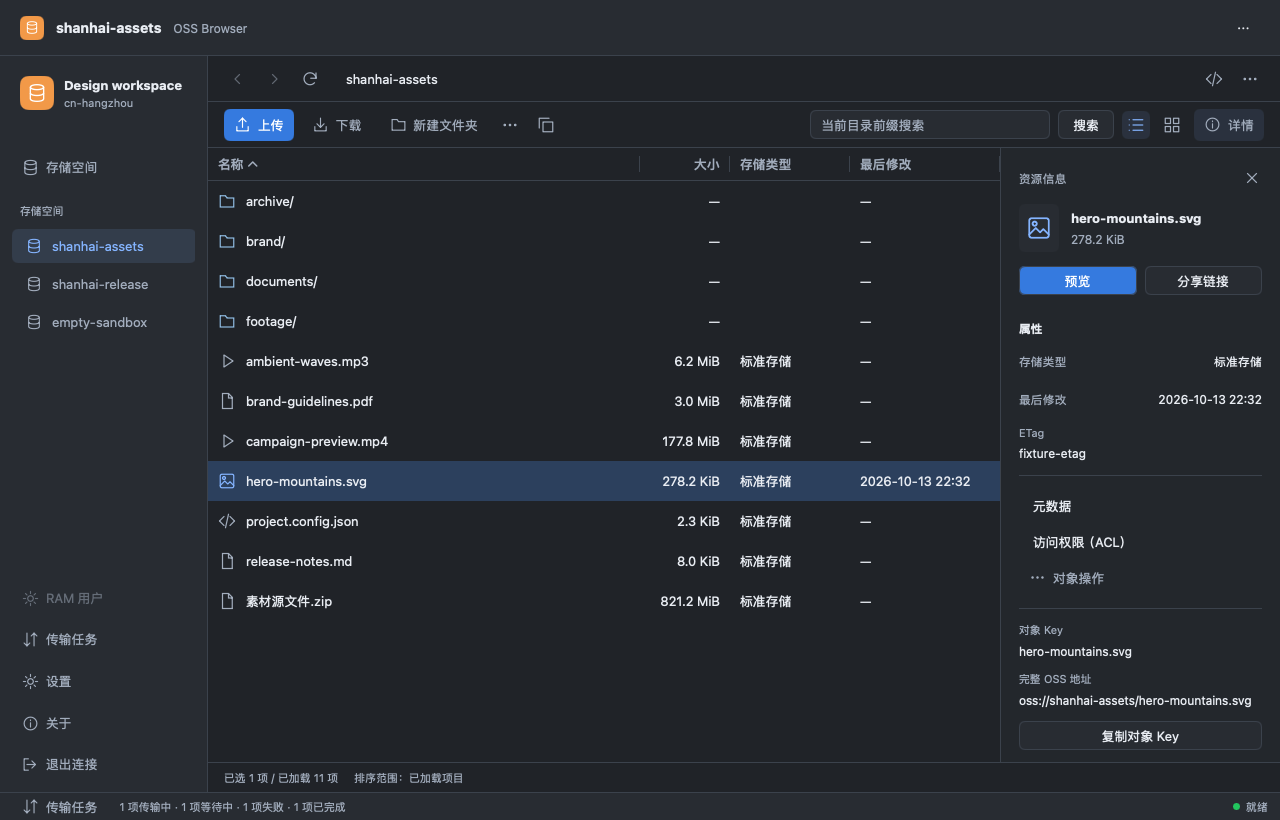Viewport: 1280px width, 820px height.
Task: Open 传输任务 in the sidebar
Action: [103, 639]
